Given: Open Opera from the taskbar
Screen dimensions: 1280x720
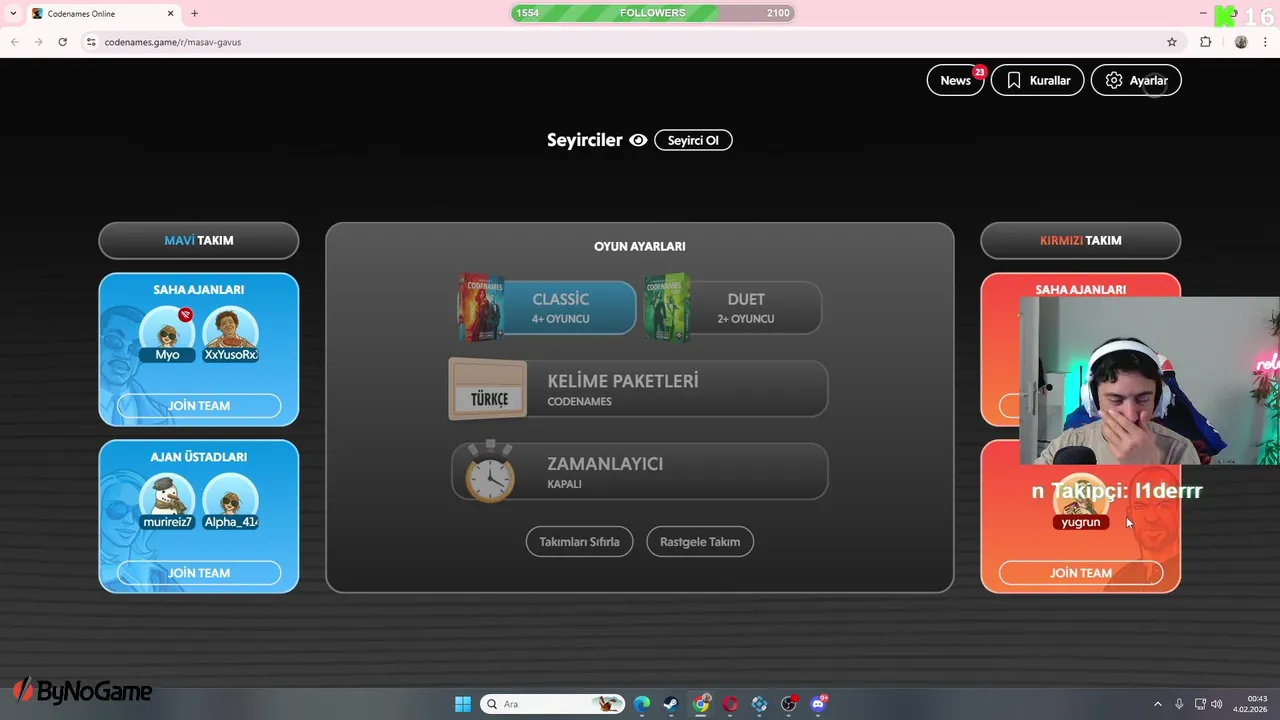Looking at the screenshot, I should click(x=730, y=704).
